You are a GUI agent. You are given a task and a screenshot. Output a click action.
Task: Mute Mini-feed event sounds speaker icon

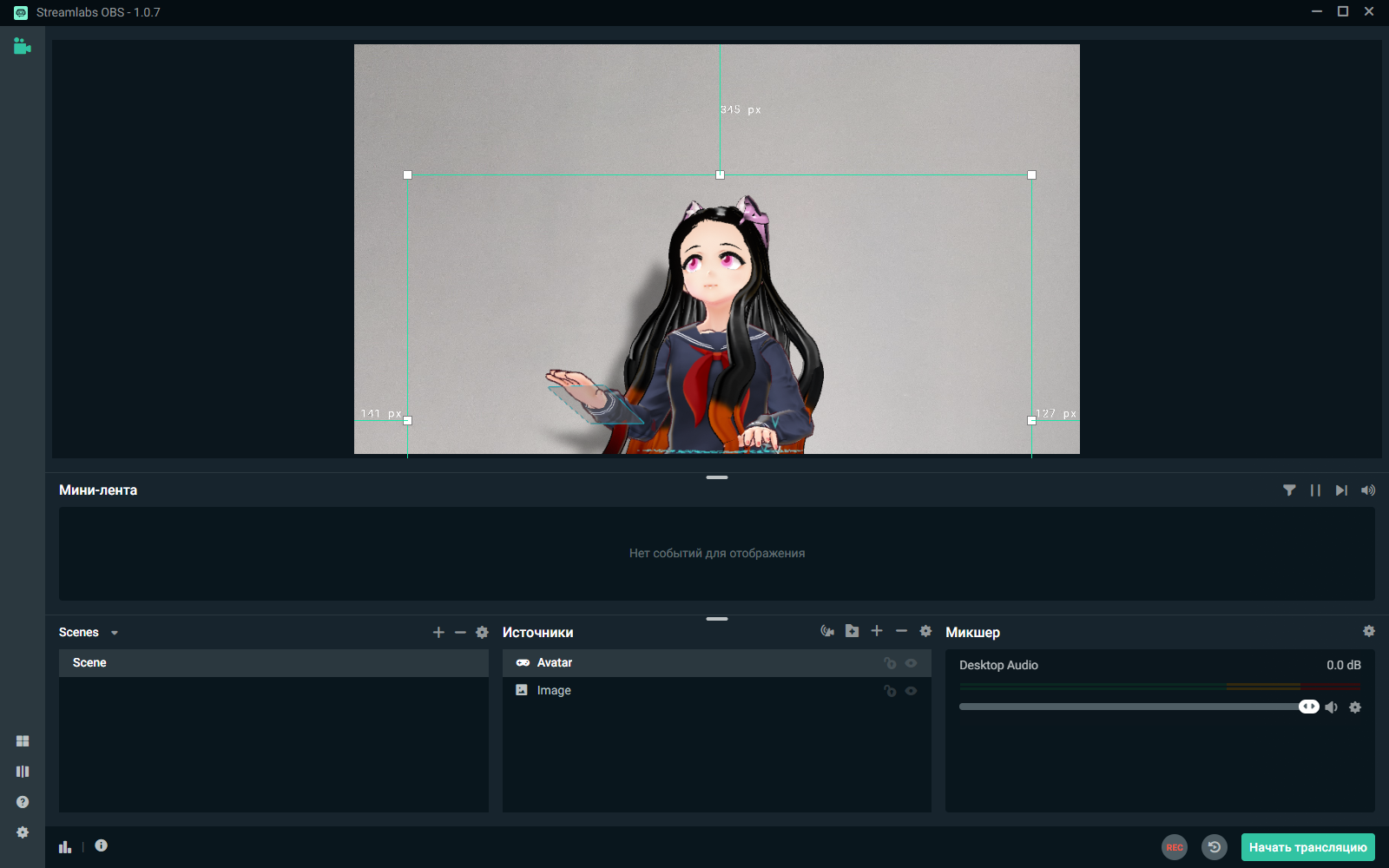[x=1368, y=490]
